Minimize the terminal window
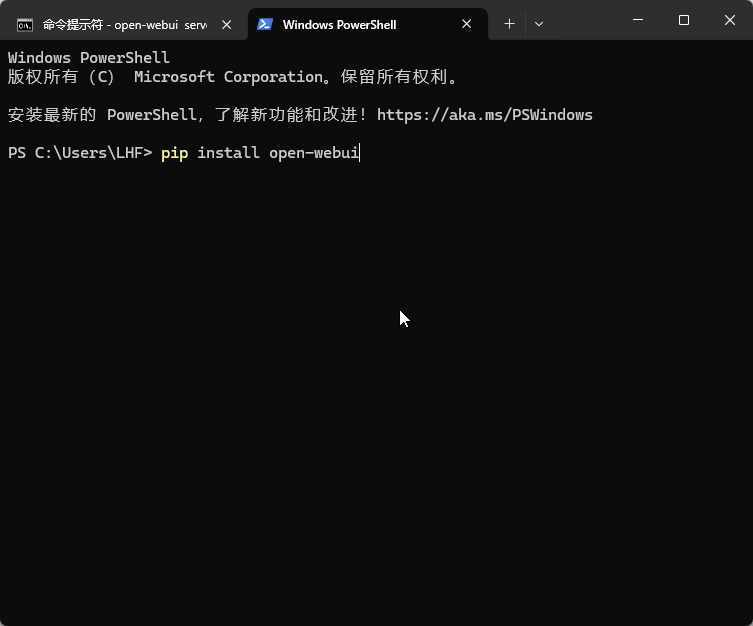The image size is (753, 626). tap(638, 20)
